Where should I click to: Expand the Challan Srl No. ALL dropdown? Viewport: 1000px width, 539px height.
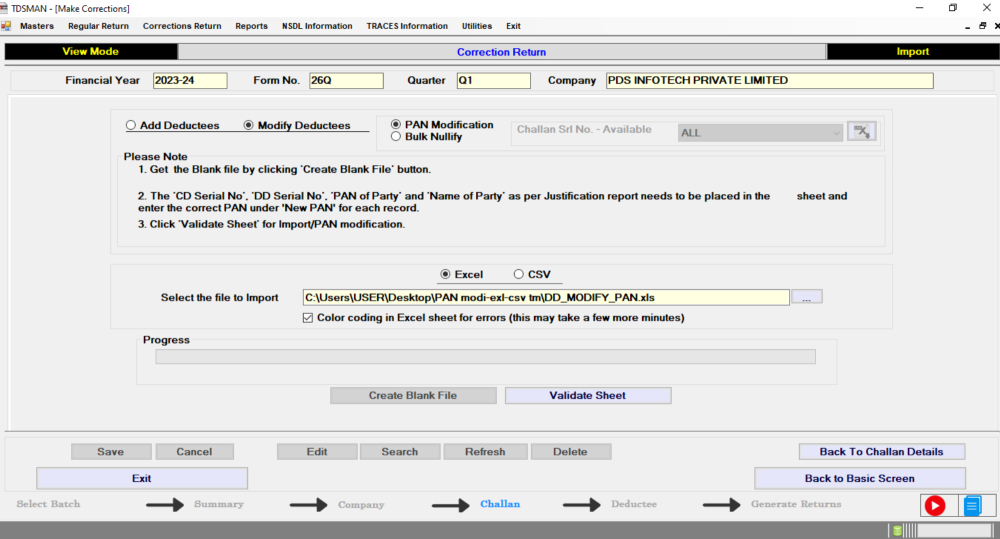point(760,133)
